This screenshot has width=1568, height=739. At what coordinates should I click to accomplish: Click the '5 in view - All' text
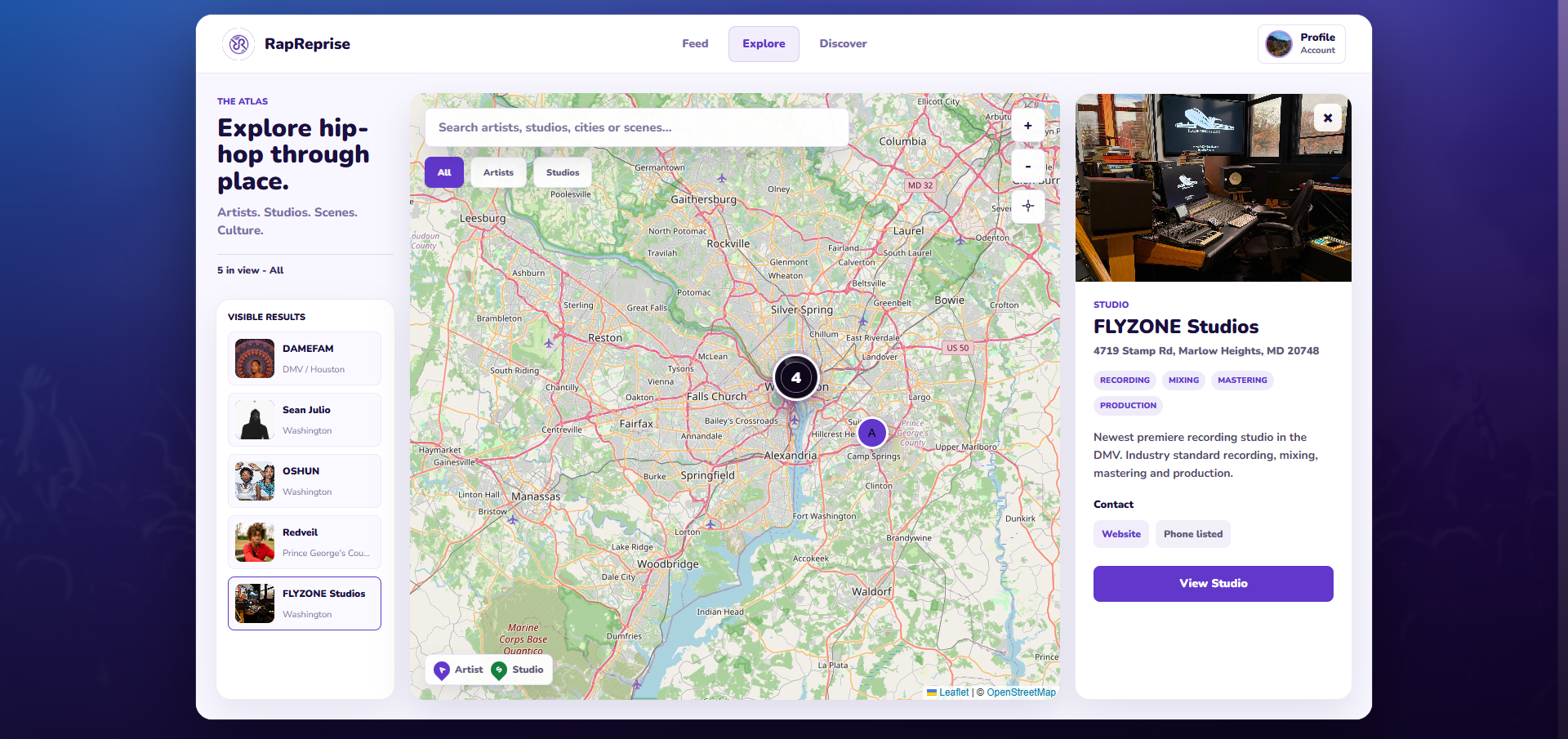point(251,270)
